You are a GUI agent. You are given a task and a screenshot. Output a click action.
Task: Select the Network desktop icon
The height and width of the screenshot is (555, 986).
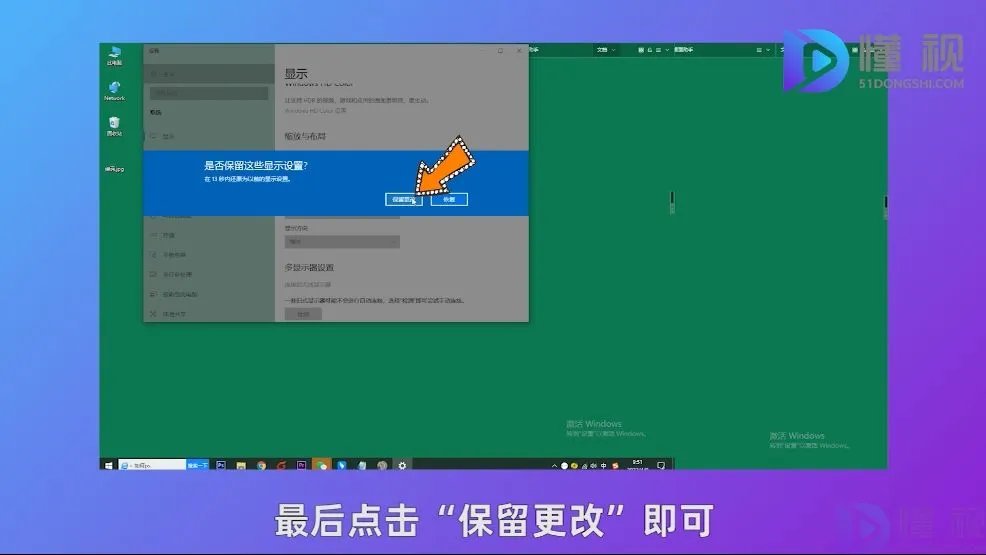[114, 91]
